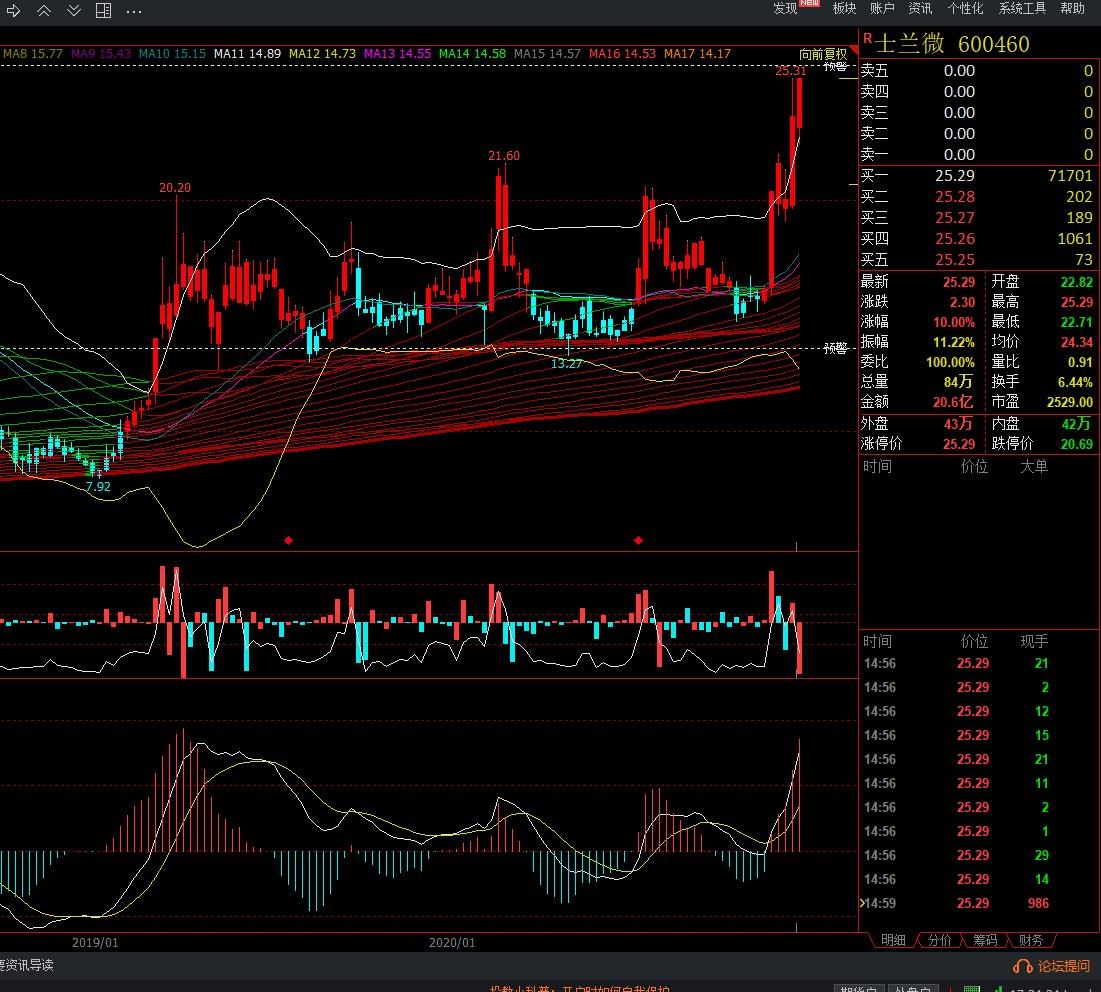Select the 14:59 trade row with 986
Screen dimensions: 1101x992
click(x=977, y=904)
